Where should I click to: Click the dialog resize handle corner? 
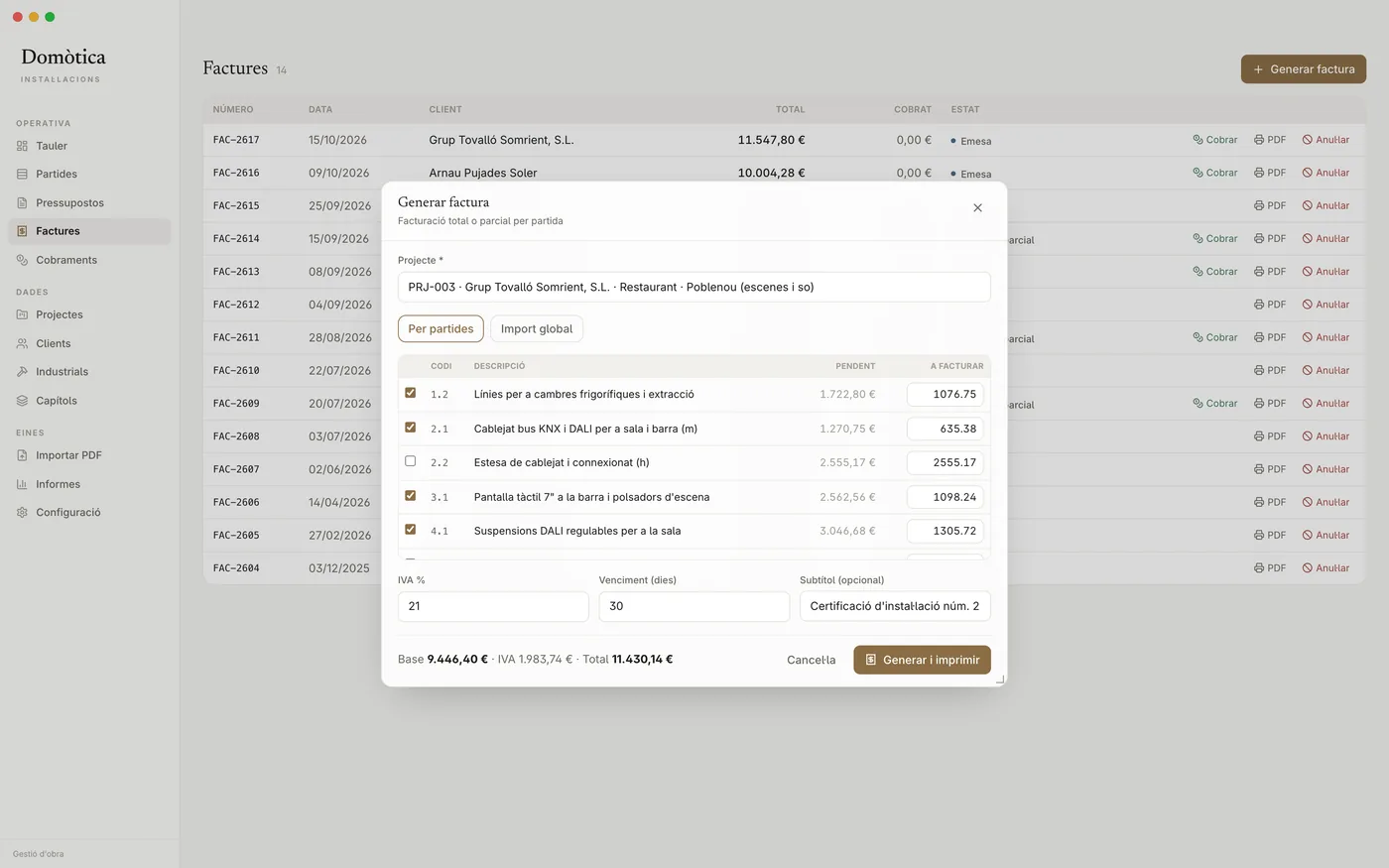coord(1000,680)
